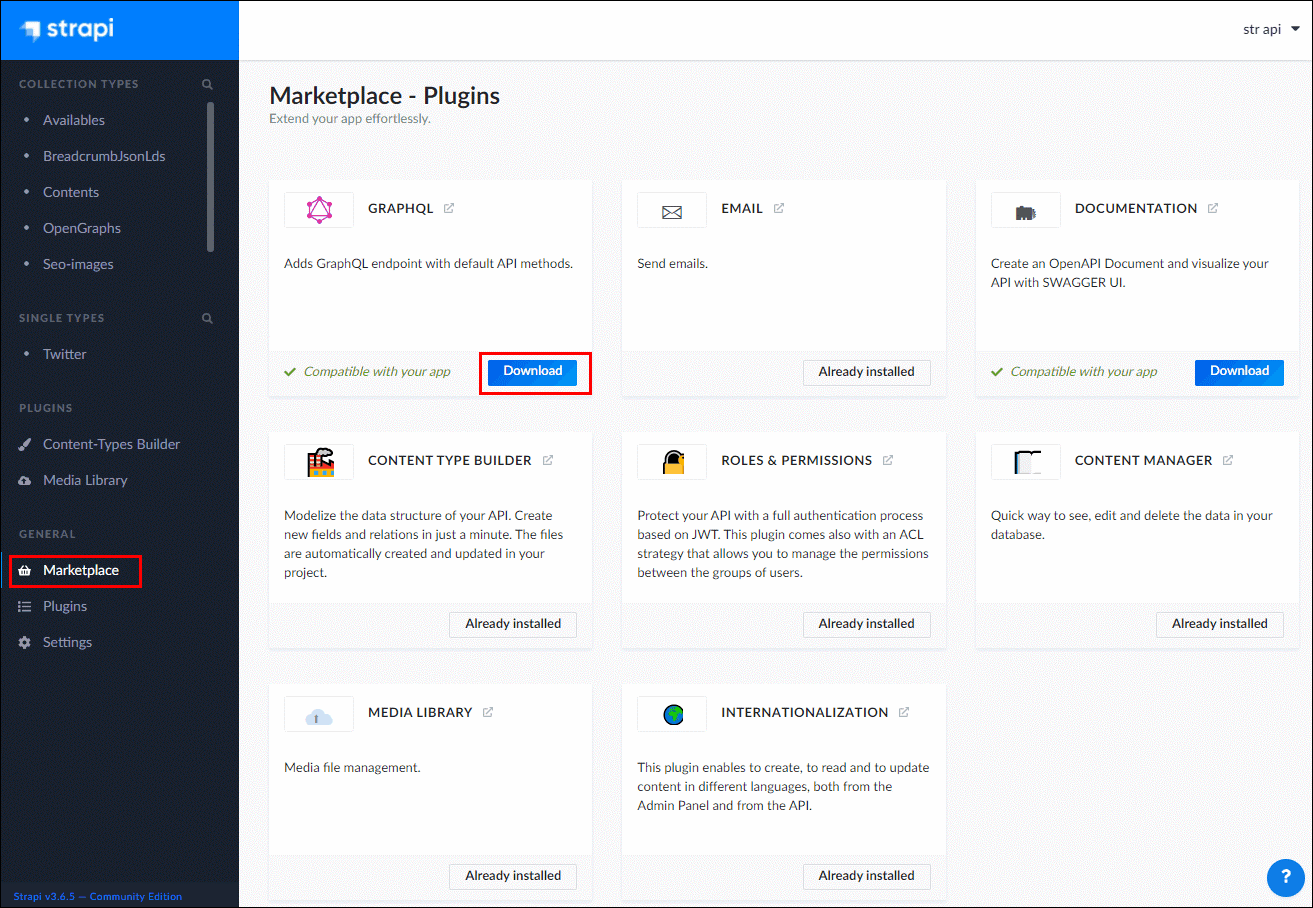Click GraphQL compatible with your app checkmark
This screenshot has height=908, width=1313.
[x=290, y=372]
